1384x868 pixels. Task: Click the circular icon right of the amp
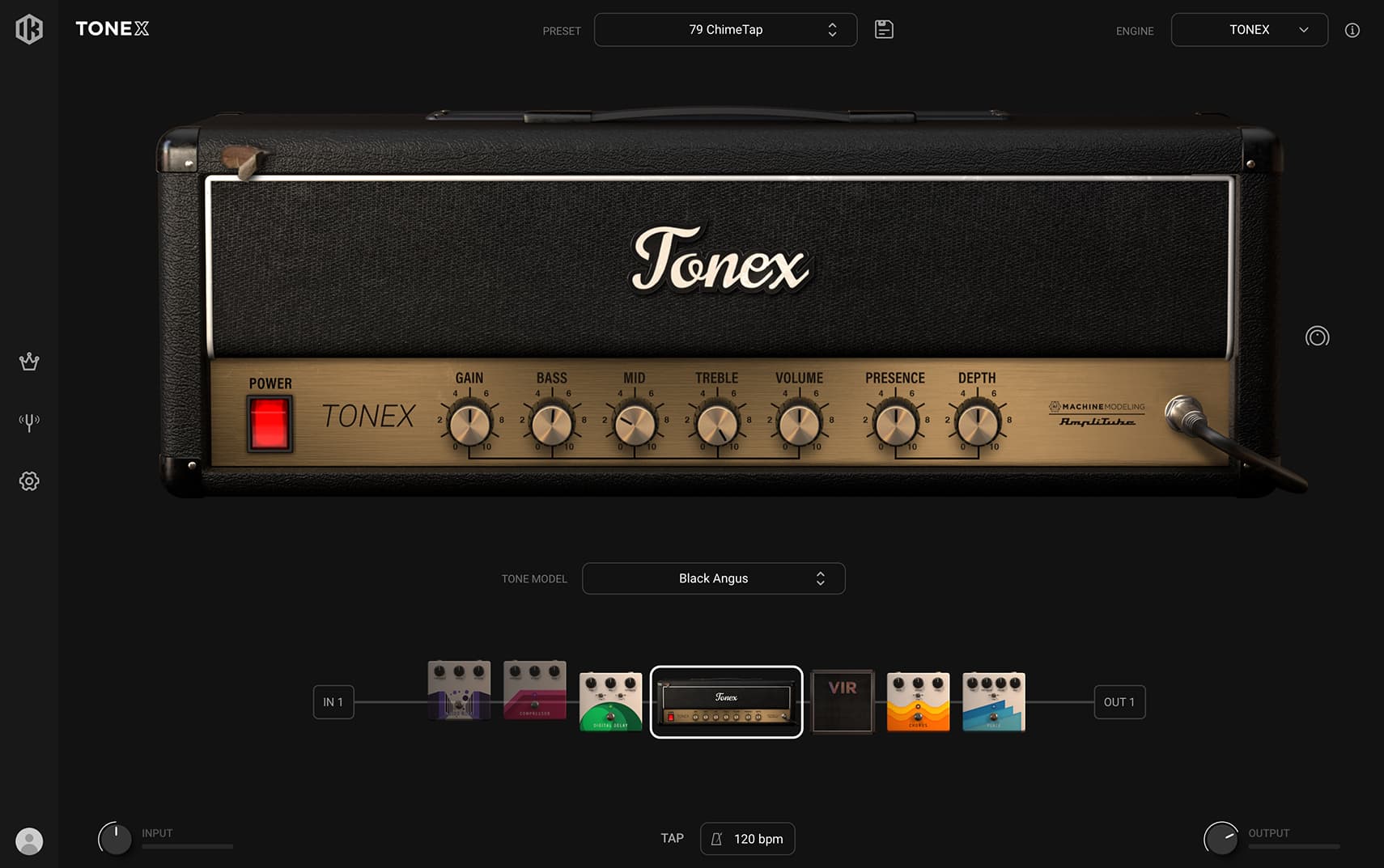[x=1317, y=337]
